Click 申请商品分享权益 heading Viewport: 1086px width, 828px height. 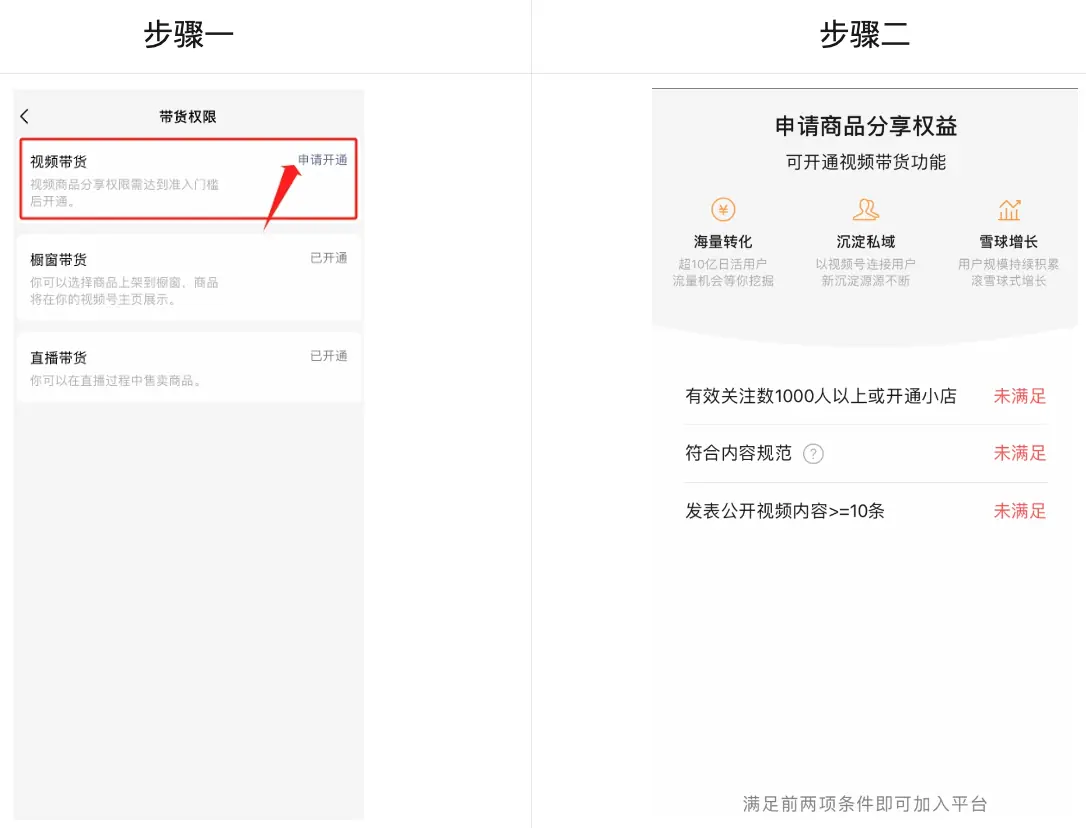[866, 126]
